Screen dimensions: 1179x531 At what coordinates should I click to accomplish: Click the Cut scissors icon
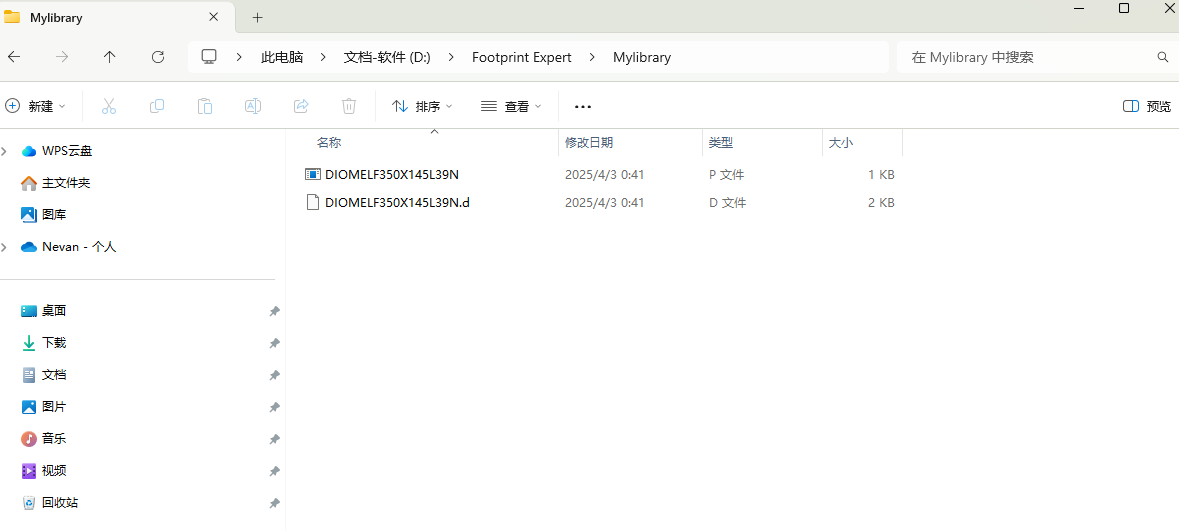[109, 106]
